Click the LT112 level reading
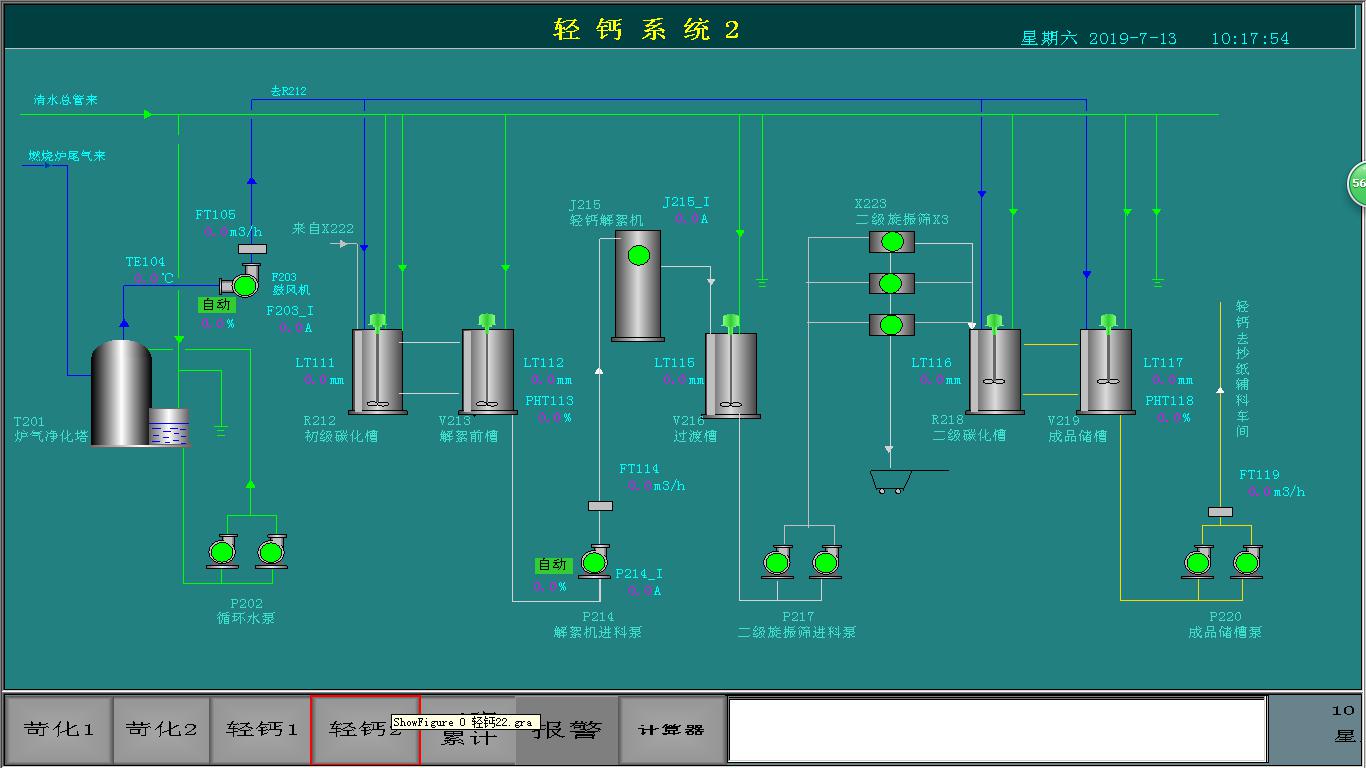The image size is (1366, 768). coord(551,380)
